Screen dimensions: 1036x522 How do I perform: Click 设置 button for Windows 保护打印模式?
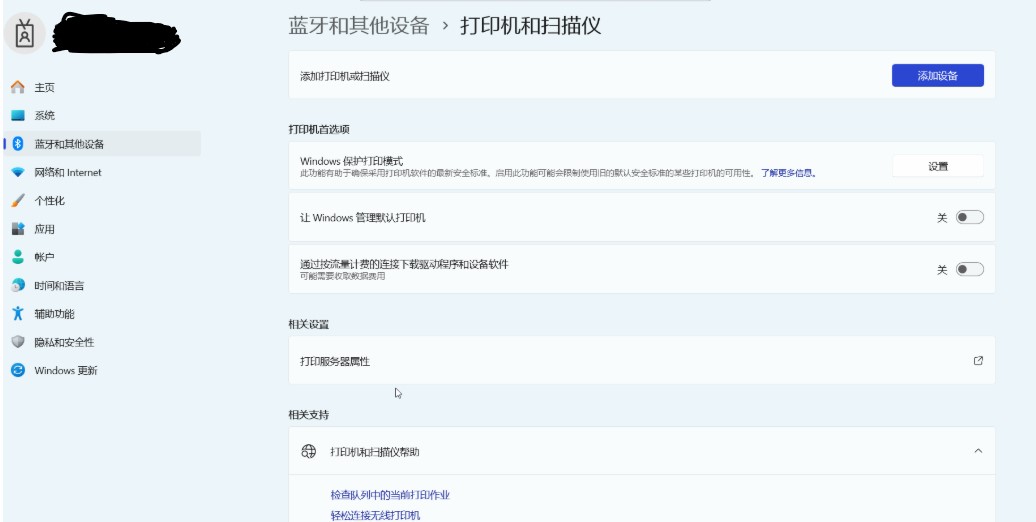coord(938,167)
